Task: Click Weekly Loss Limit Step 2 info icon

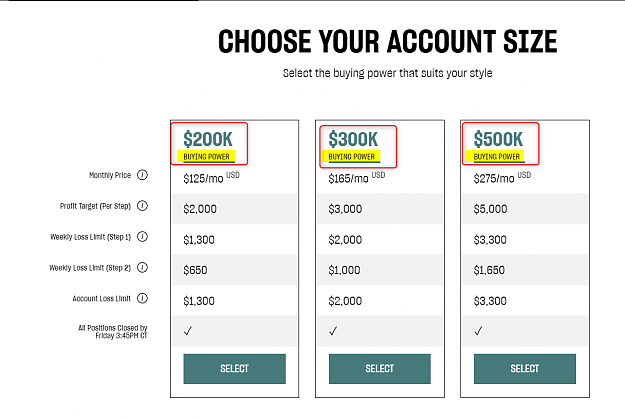Action: pyautogui.click(x=142, y=267)
